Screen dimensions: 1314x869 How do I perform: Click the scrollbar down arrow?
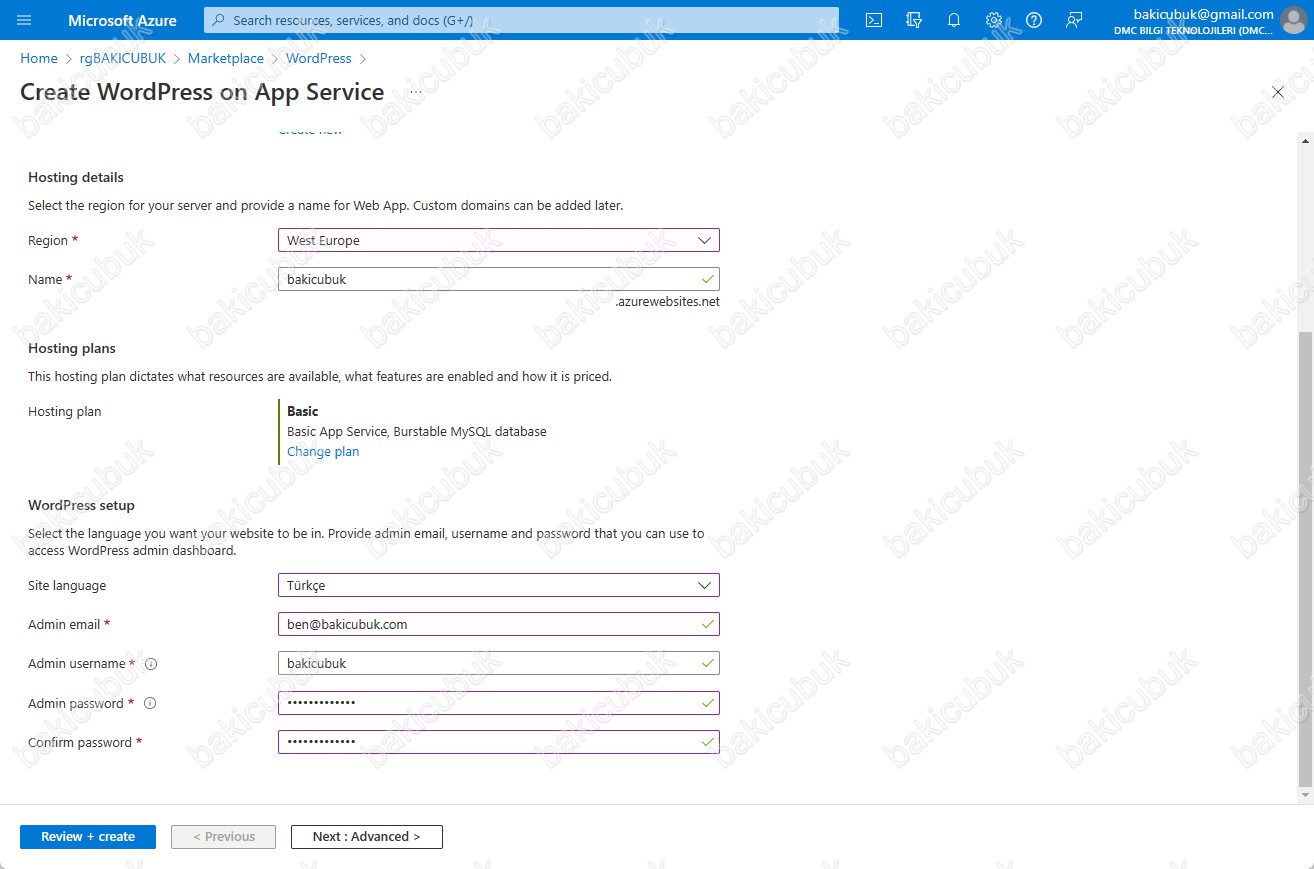(1304, 794)
